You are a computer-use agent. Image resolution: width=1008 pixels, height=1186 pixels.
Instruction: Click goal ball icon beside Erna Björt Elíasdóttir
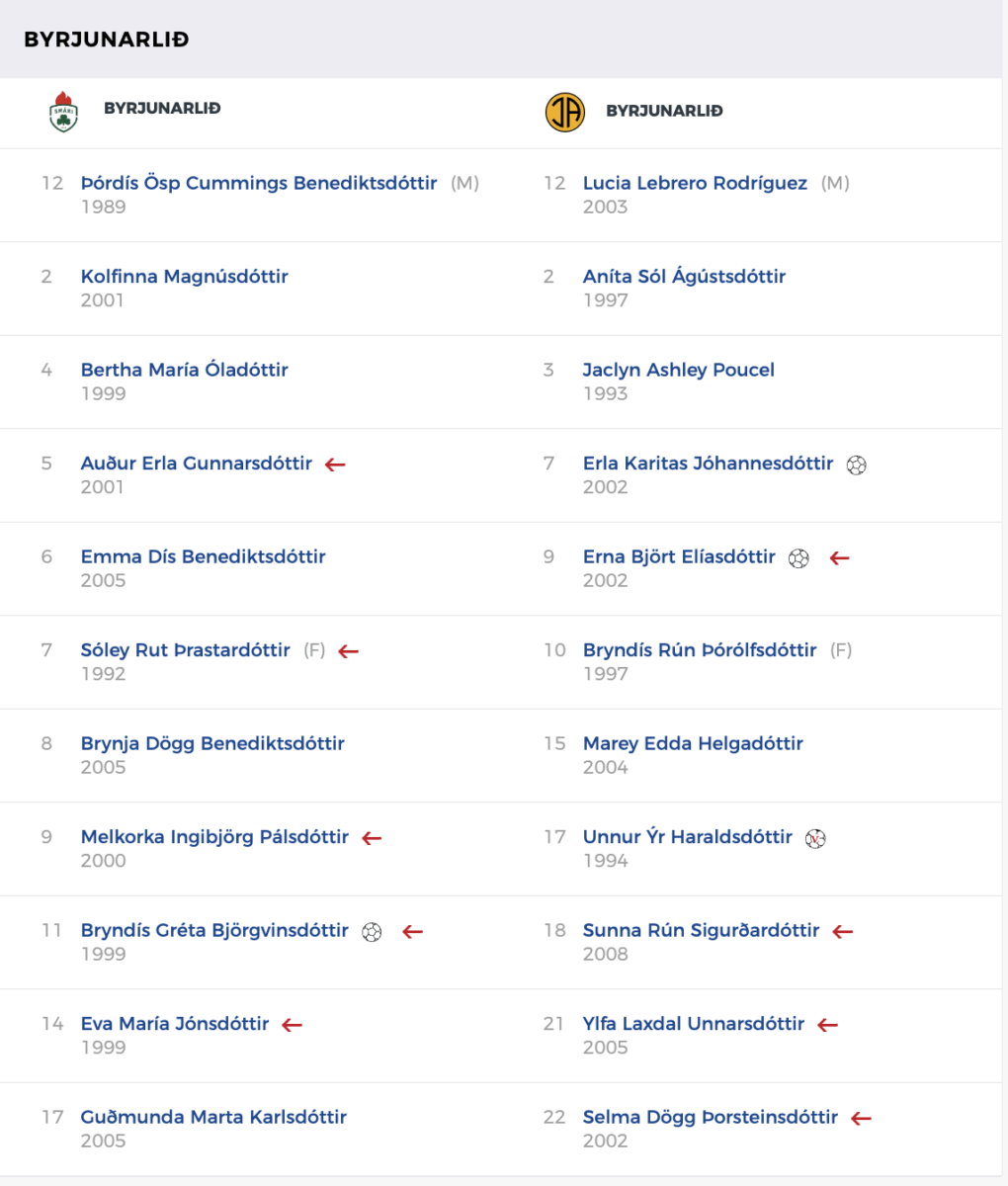tap(798, 558)
